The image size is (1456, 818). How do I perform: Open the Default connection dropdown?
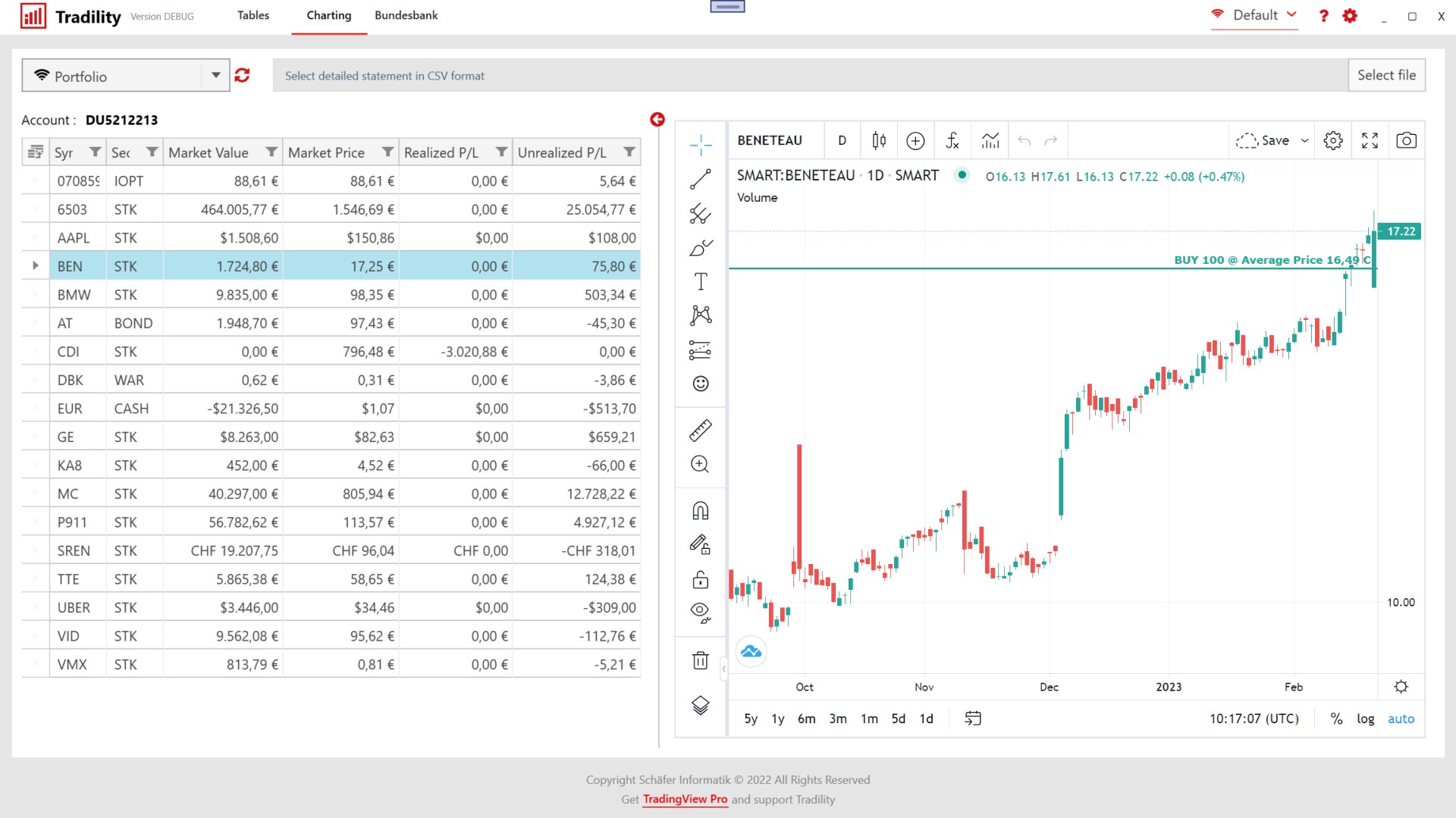coord(1254,15)
